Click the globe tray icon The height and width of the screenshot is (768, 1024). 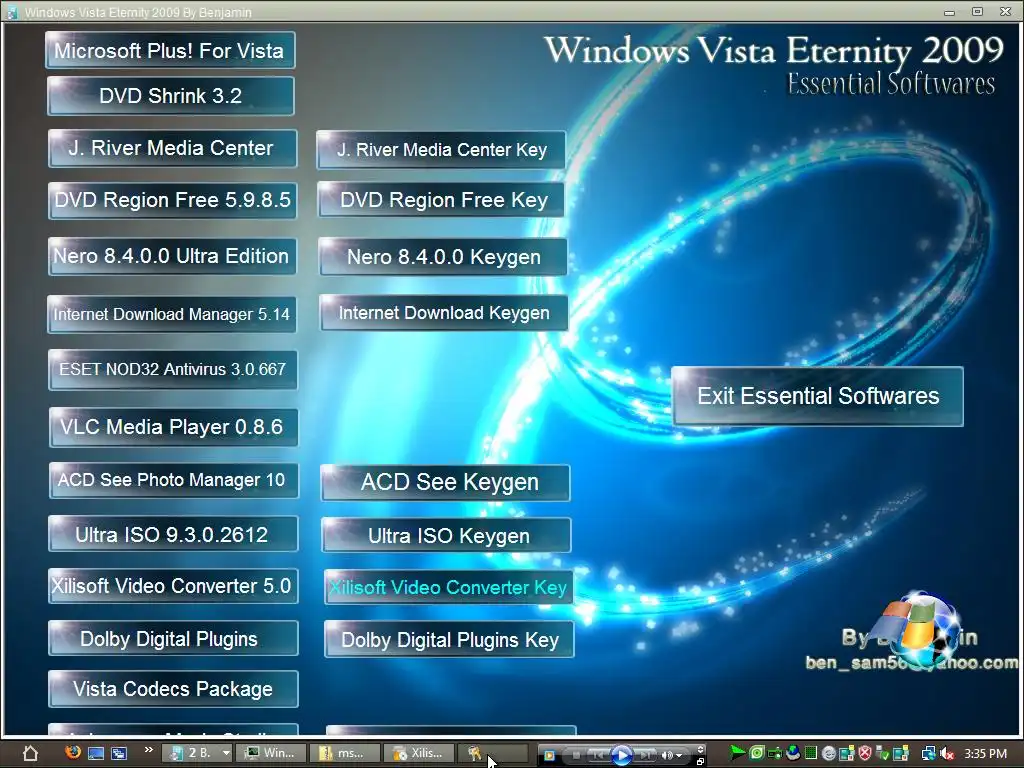[793, 753]
